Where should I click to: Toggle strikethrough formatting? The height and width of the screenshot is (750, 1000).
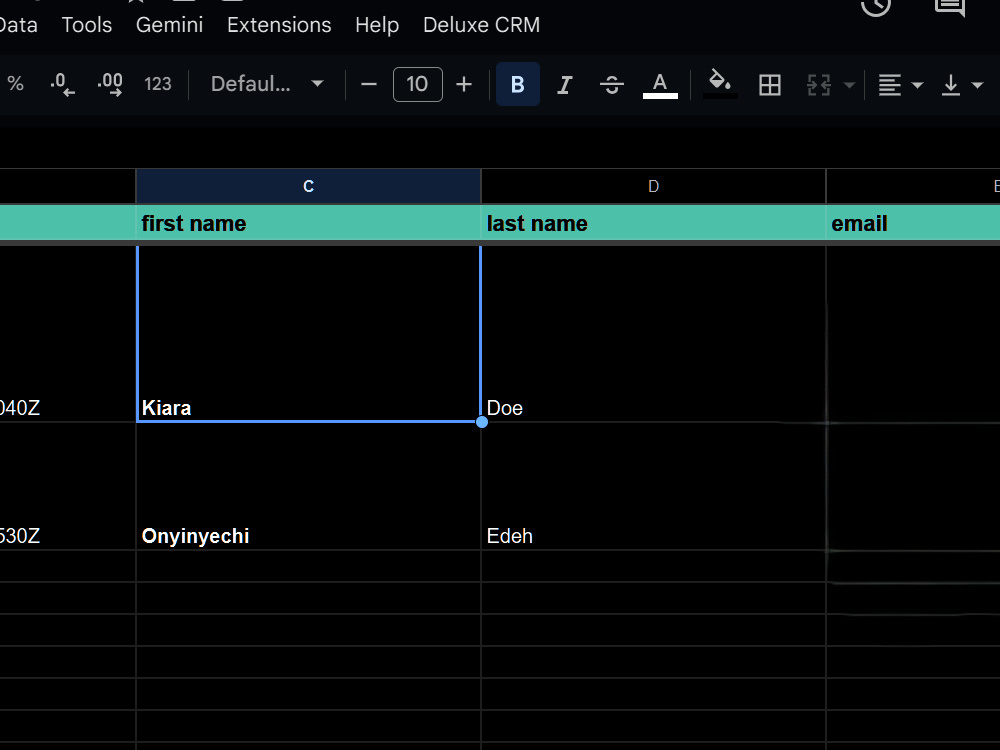612,84
